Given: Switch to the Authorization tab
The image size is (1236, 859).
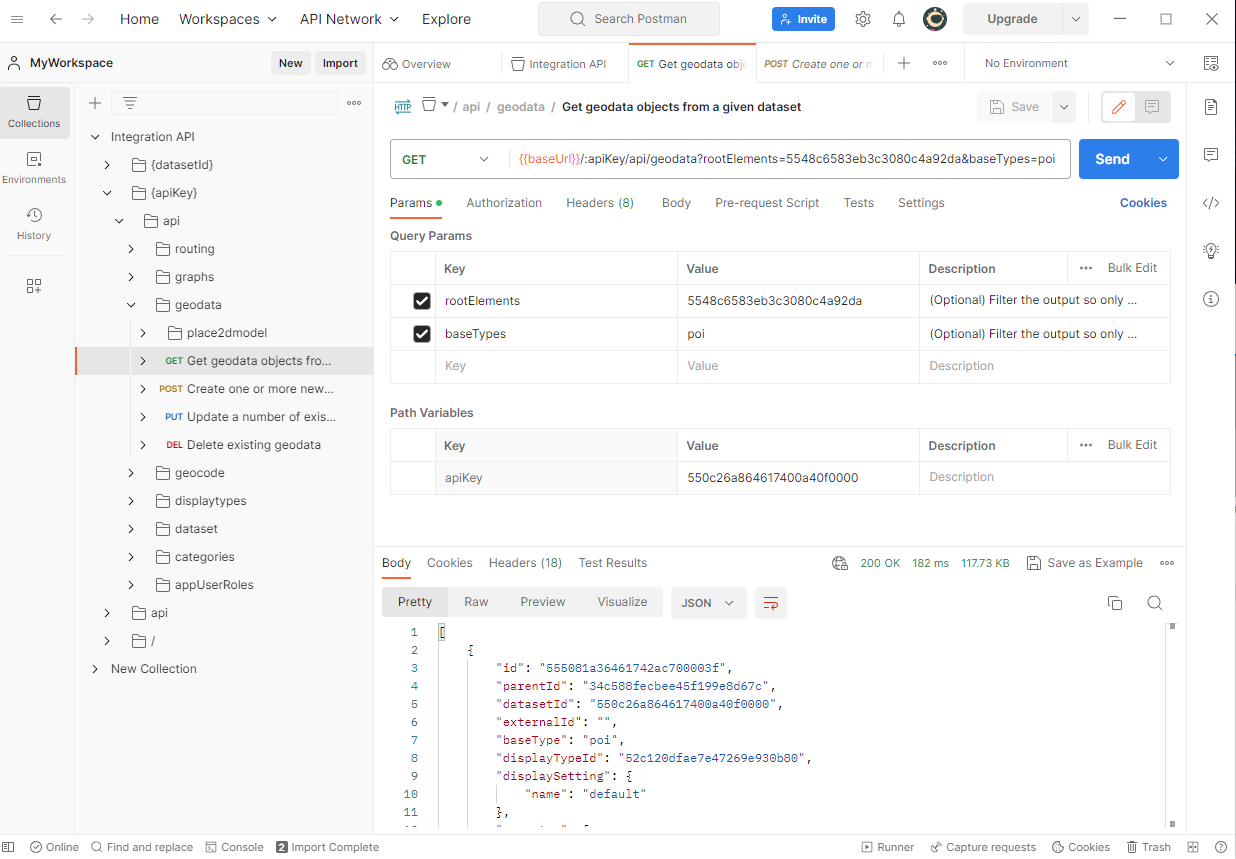Looking at the screenshot, I should pos(504,203).
